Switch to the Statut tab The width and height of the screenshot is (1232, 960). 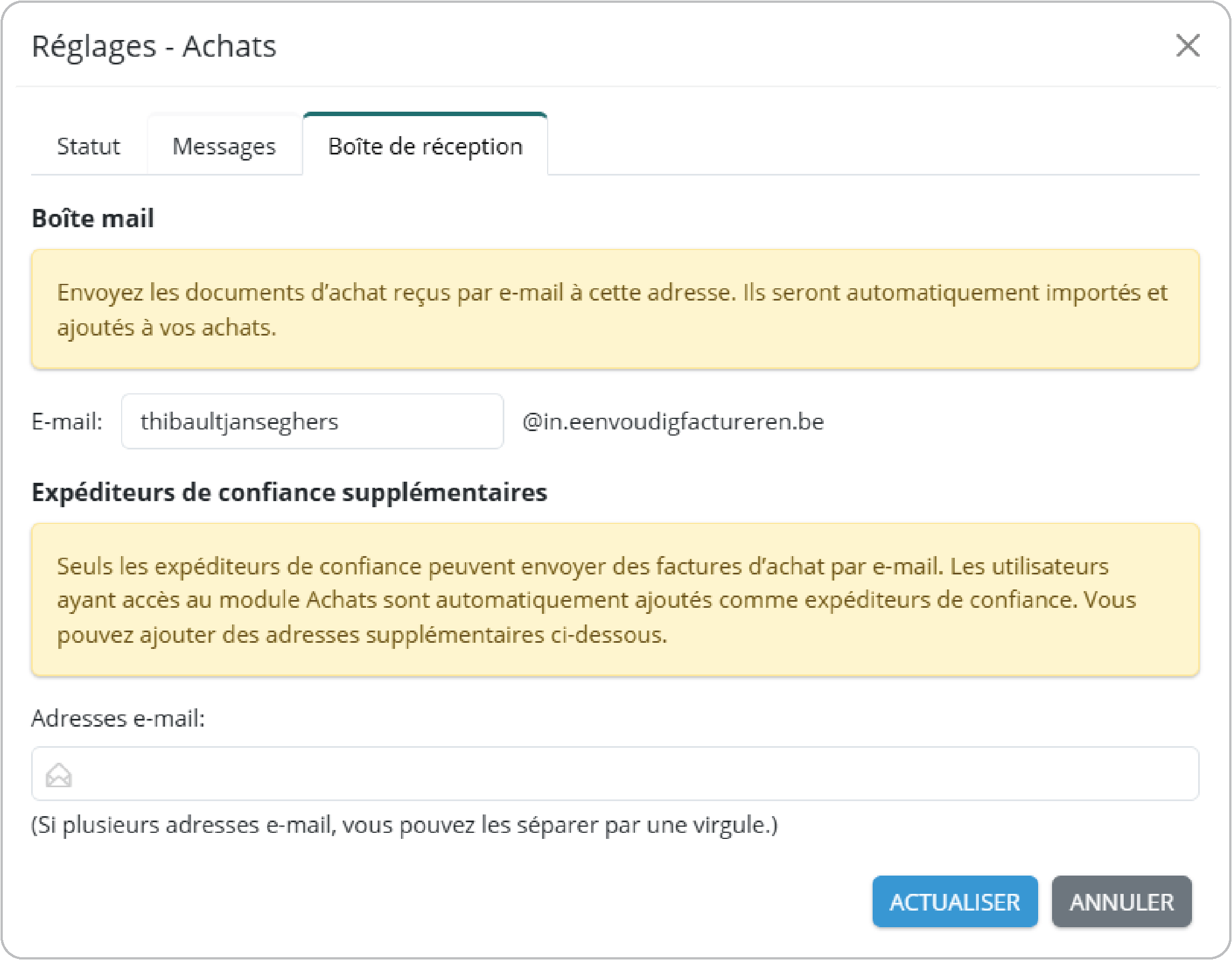tap(88, 146)
